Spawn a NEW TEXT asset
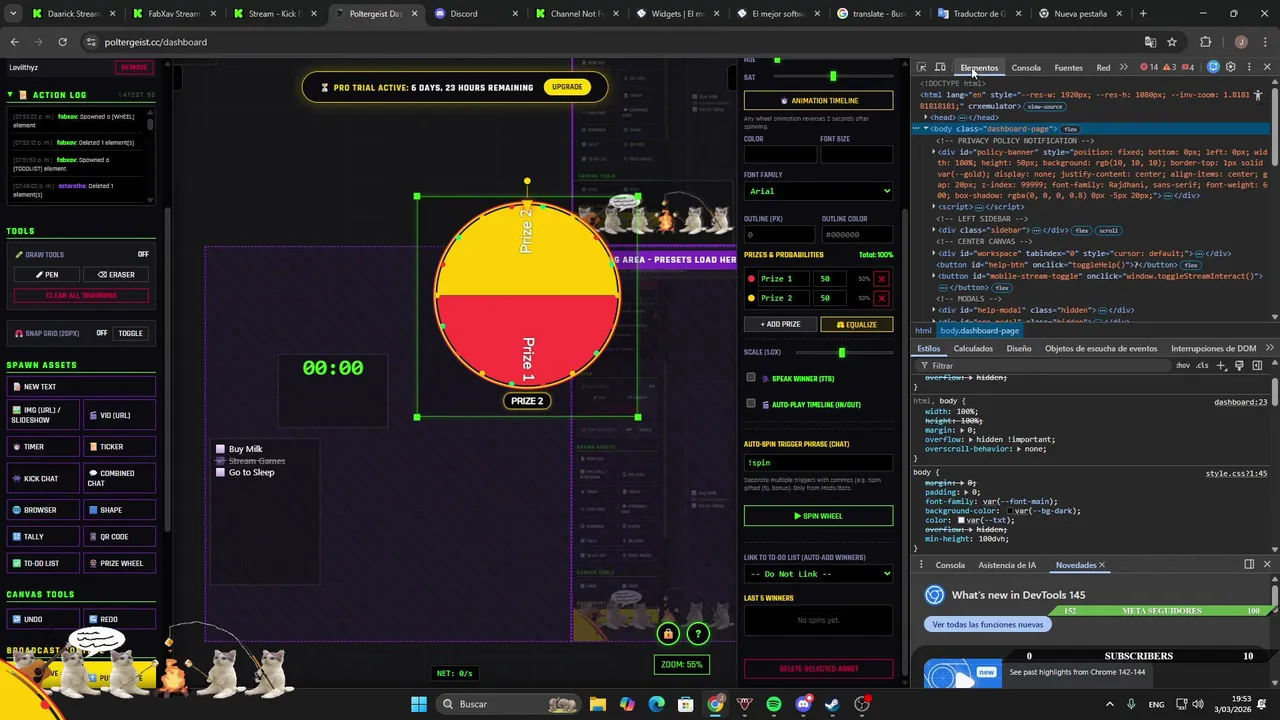 [81, 387]
